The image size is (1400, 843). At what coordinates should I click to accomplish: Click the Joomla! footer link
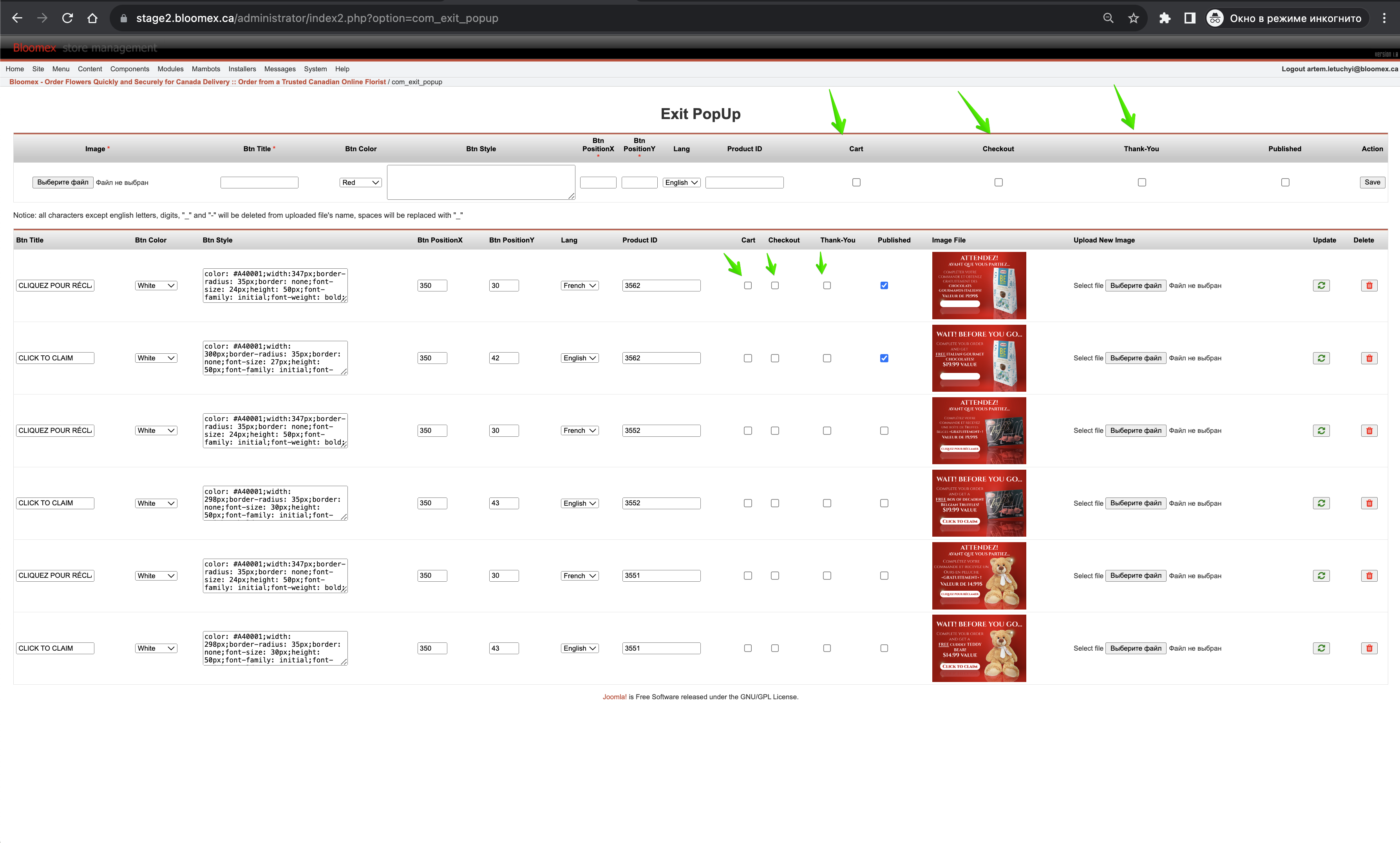pos(615,697)
